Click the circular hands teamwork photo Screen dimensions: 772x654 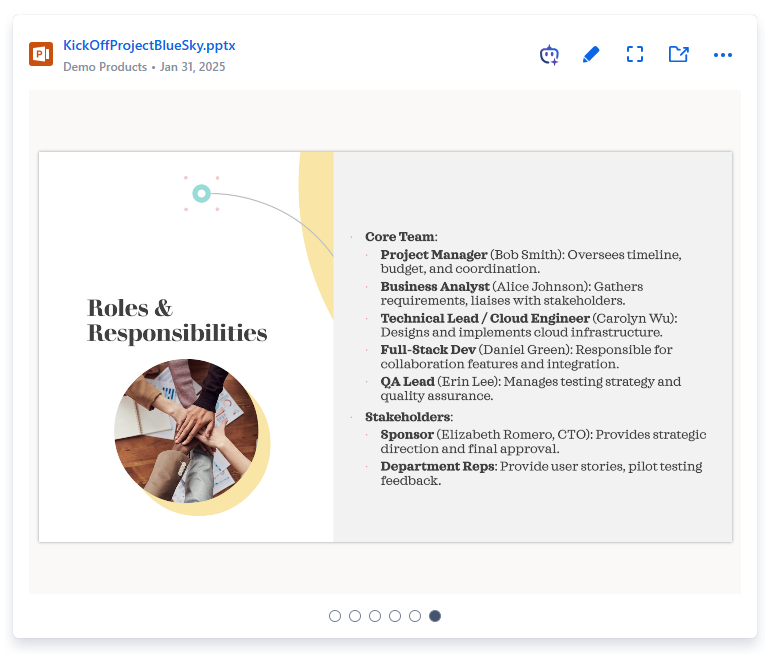point(186,431)
